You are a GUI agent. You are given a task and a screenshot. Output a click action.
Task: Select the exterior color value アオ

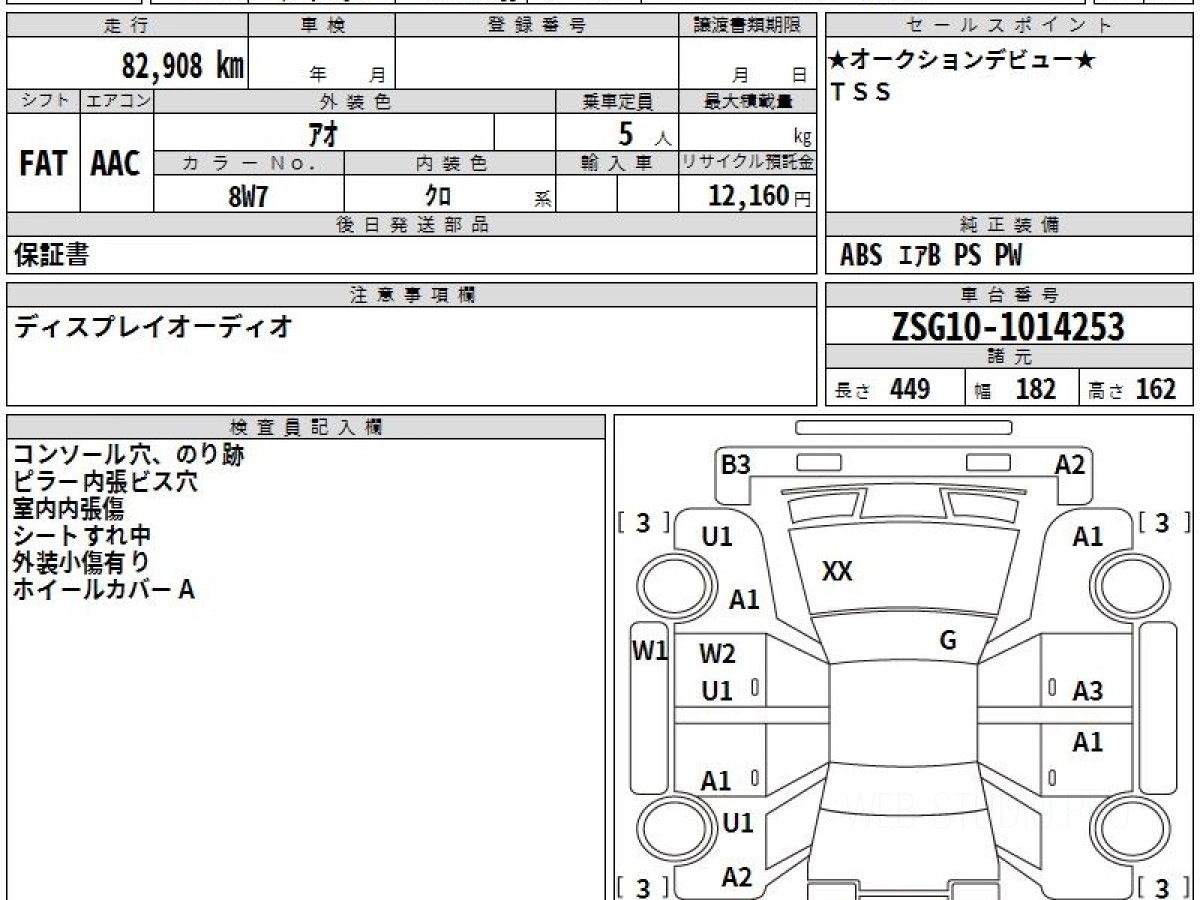click(x=323, y=133)
